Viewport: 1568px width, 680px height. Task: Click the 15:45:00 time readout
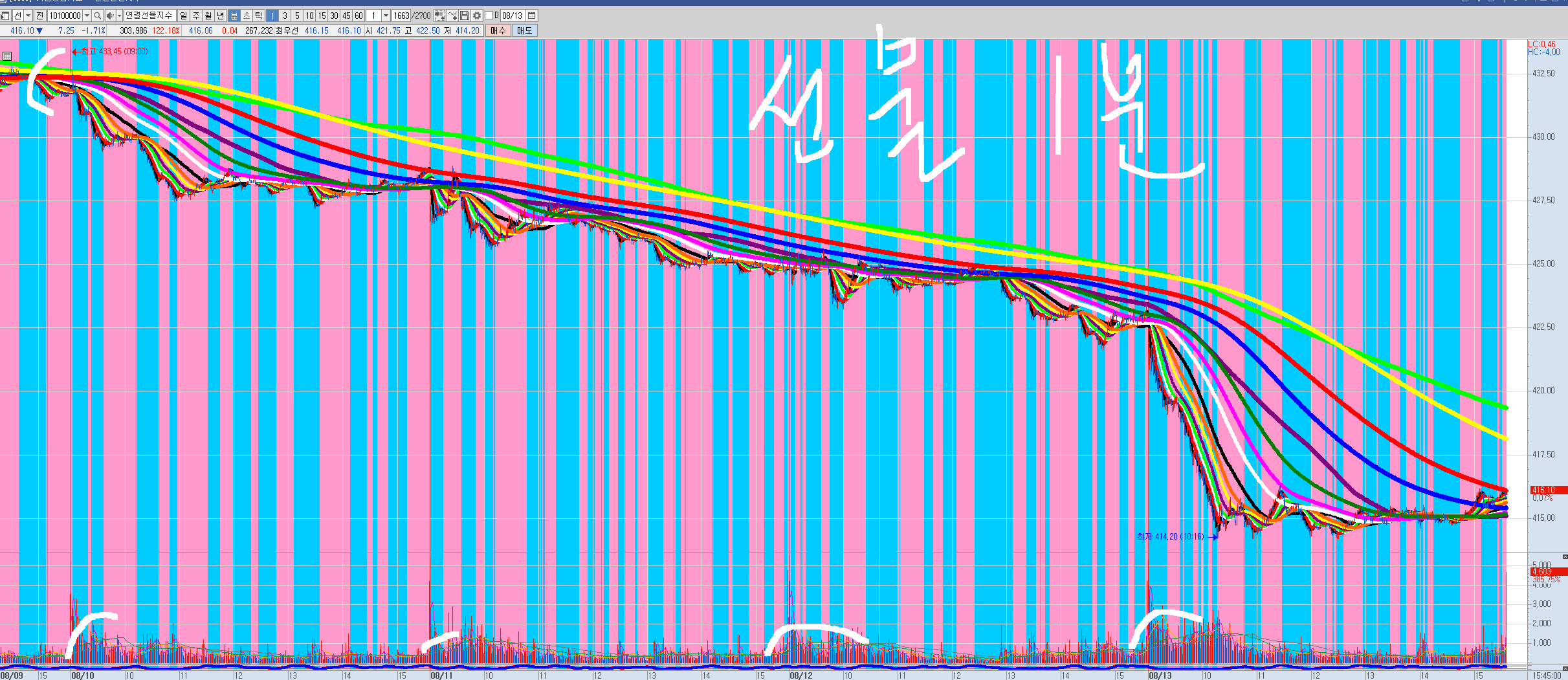click(x=1548, y=676)
